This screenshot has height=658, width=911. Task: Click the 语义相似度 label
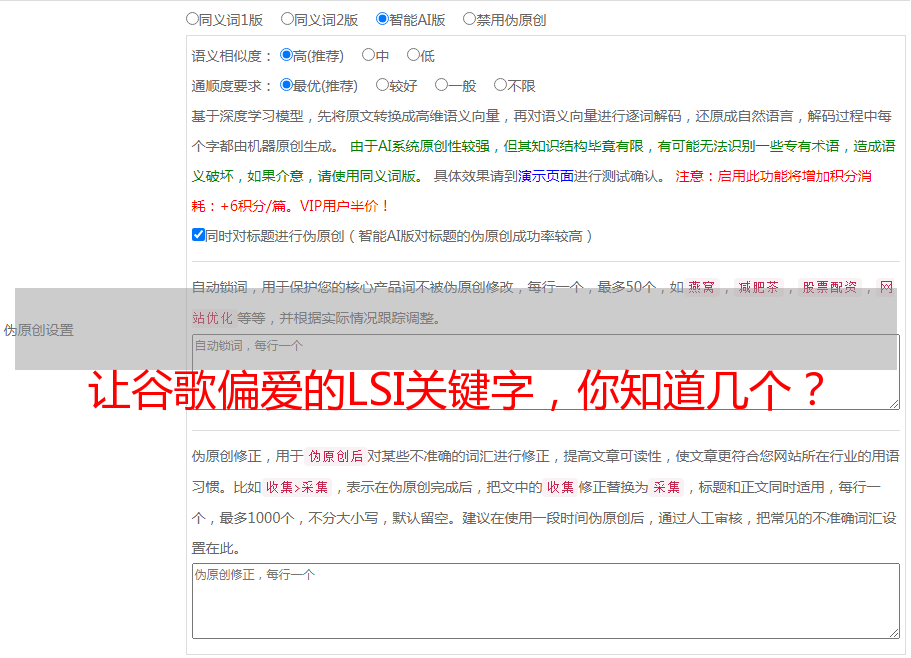[232, 56]
